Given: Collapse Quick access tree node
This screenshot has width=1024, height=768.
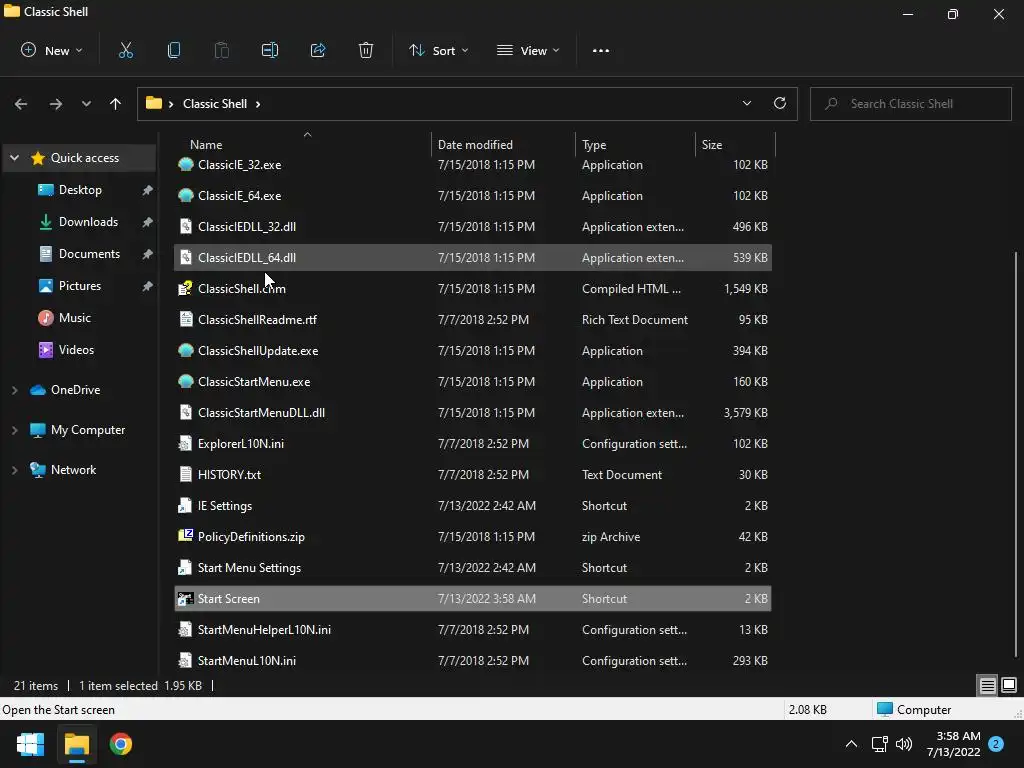Looking at the screenshot, I should (x=14, y=158).
